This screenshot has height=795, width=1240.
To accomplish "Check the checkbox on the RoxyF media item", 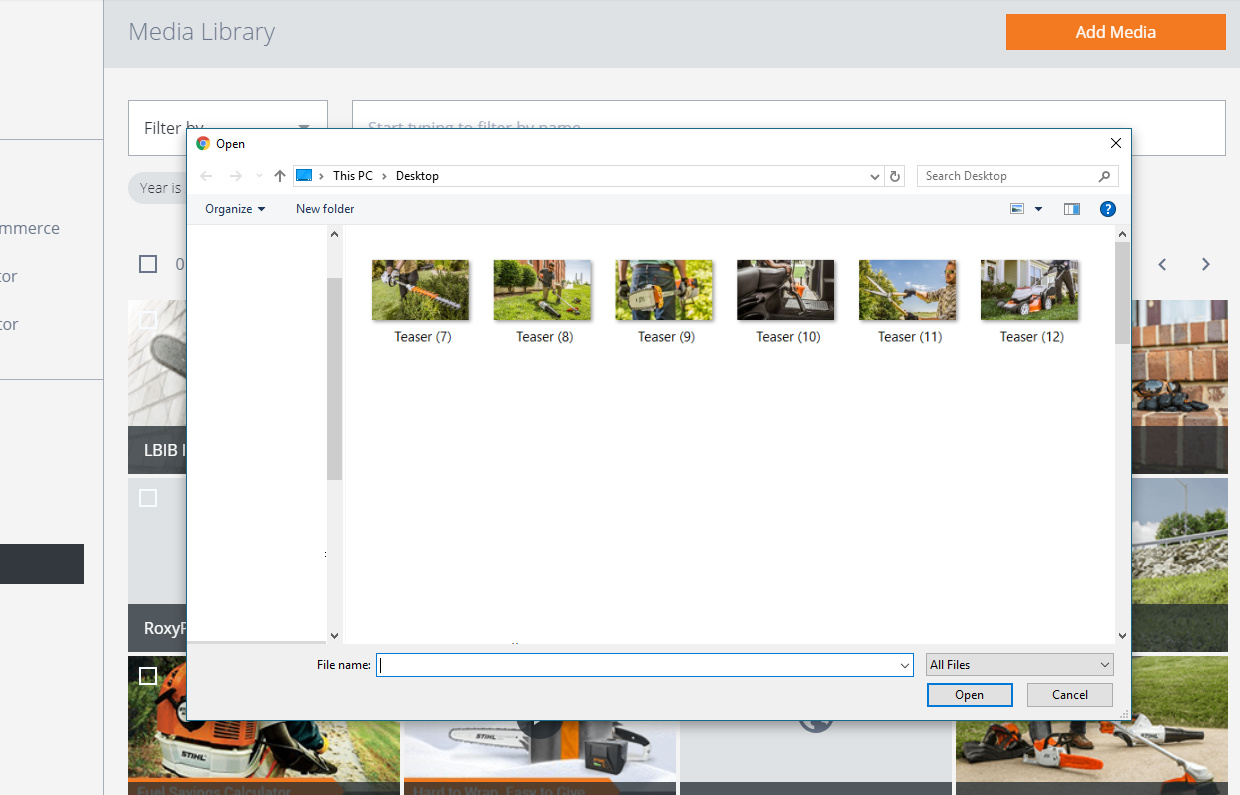I will coord(148,497).
